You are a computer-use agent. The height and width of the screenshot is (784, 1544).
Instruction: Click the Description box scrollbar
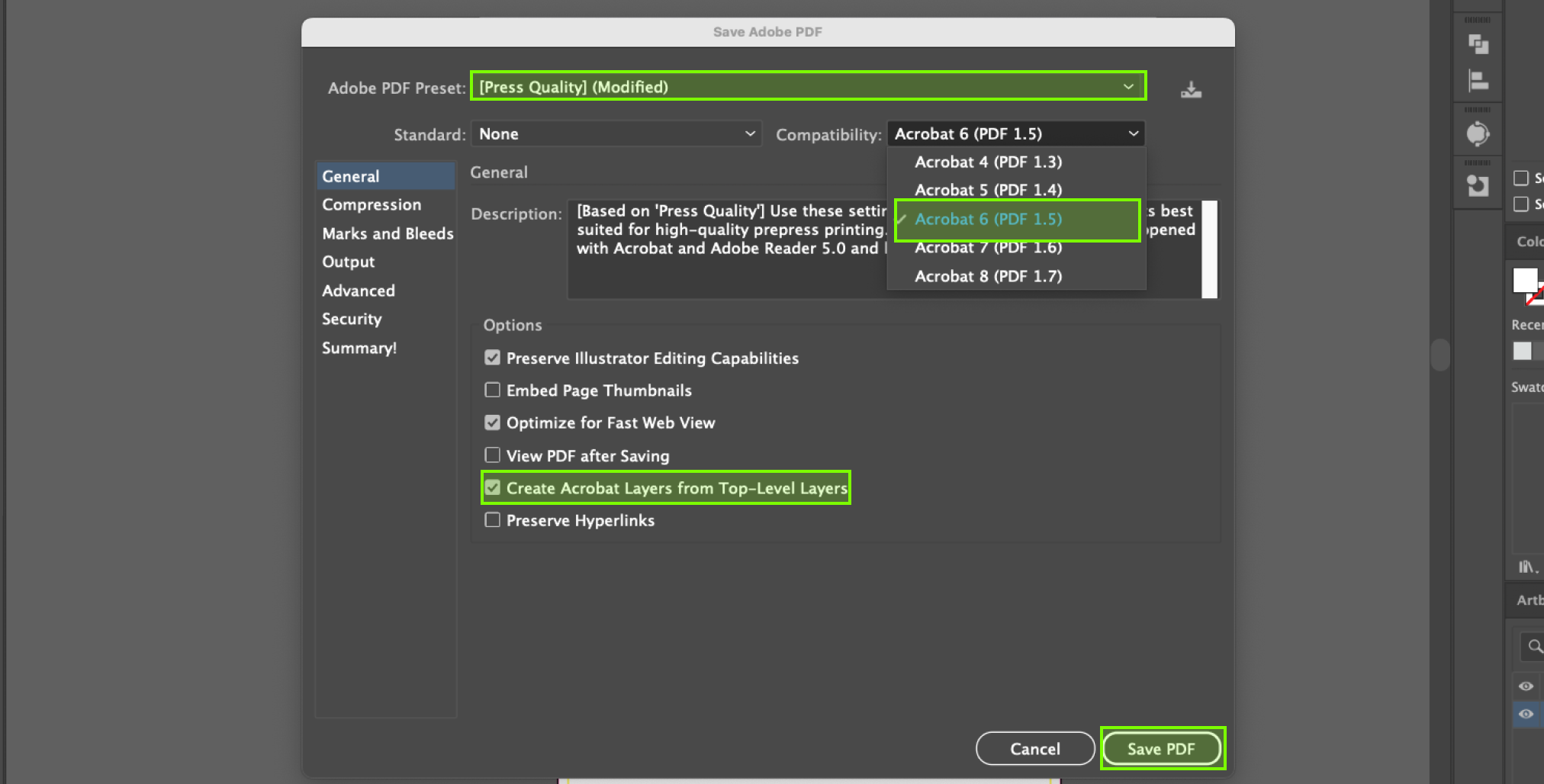click(1209, 249)
